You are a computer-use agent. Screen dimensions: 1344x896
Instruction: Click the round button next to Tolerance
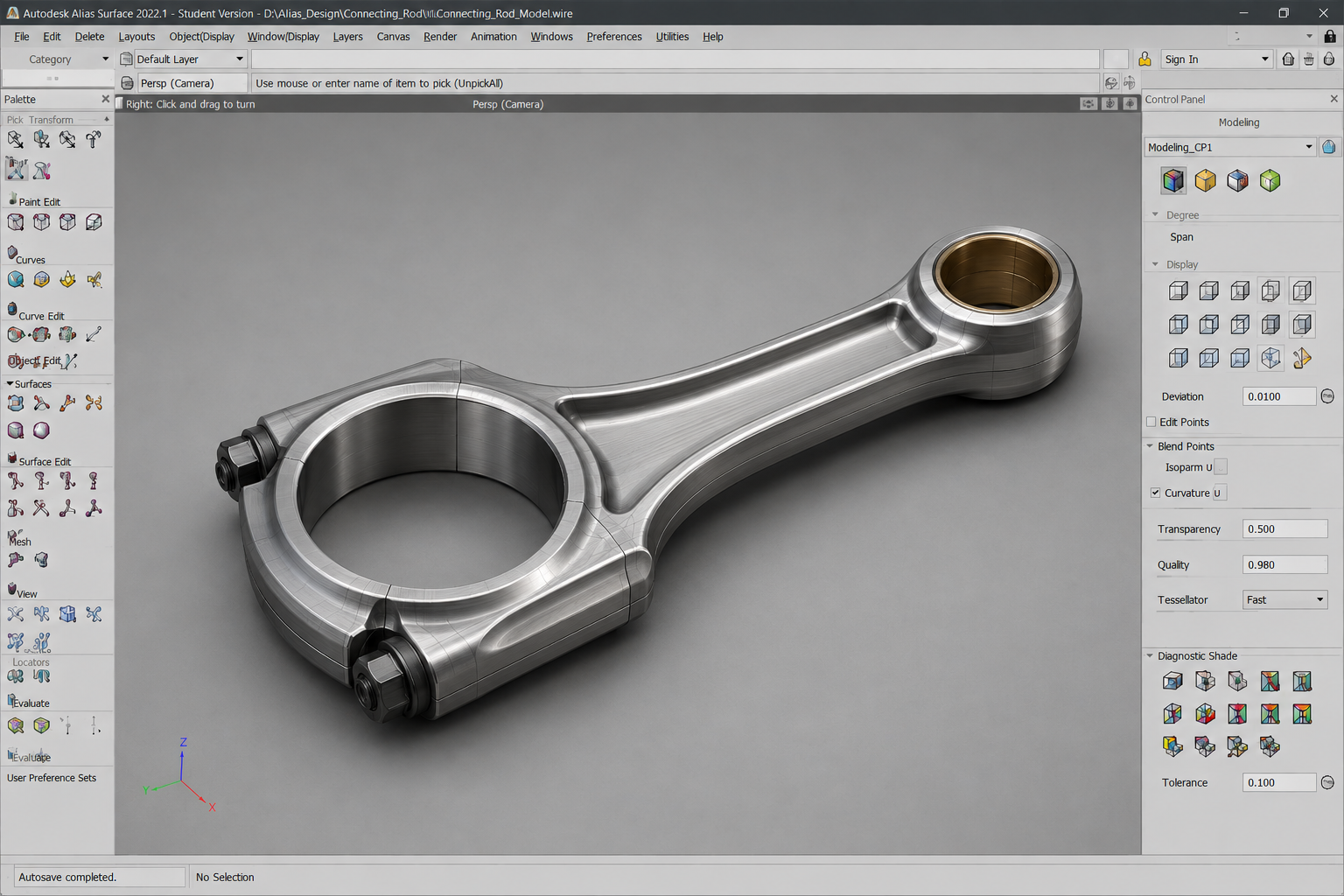(x=1327, y=782)
